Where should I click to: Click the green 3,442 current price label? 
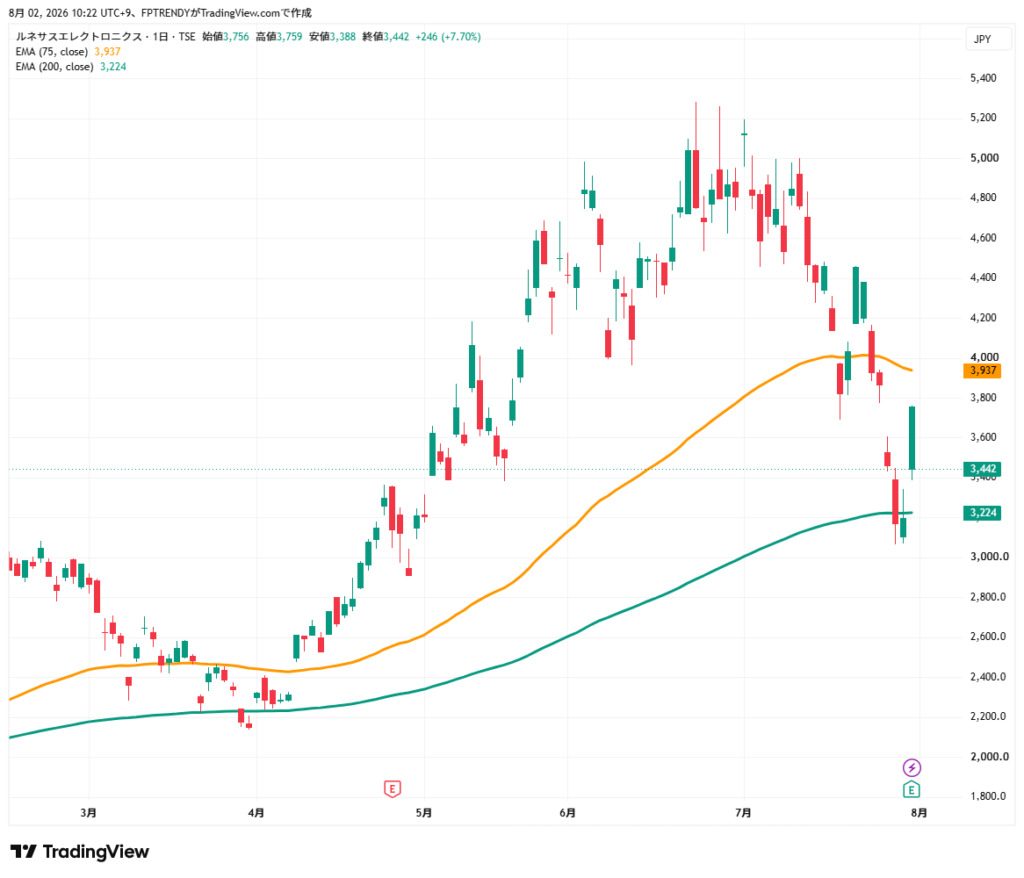click(982, 468)
